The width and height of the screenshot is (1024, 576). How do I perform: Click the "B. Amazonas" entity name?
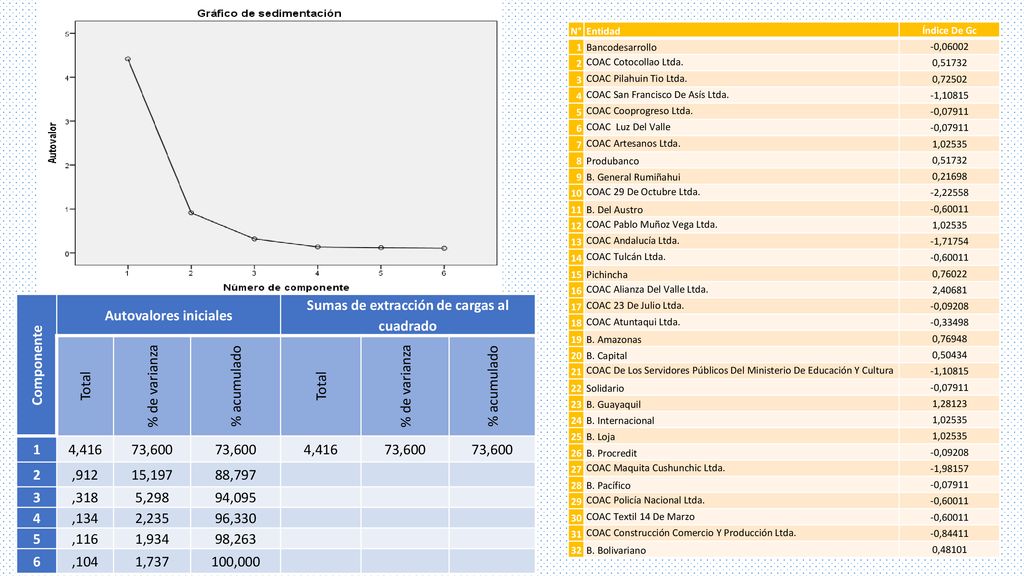[x=613, y=340]
